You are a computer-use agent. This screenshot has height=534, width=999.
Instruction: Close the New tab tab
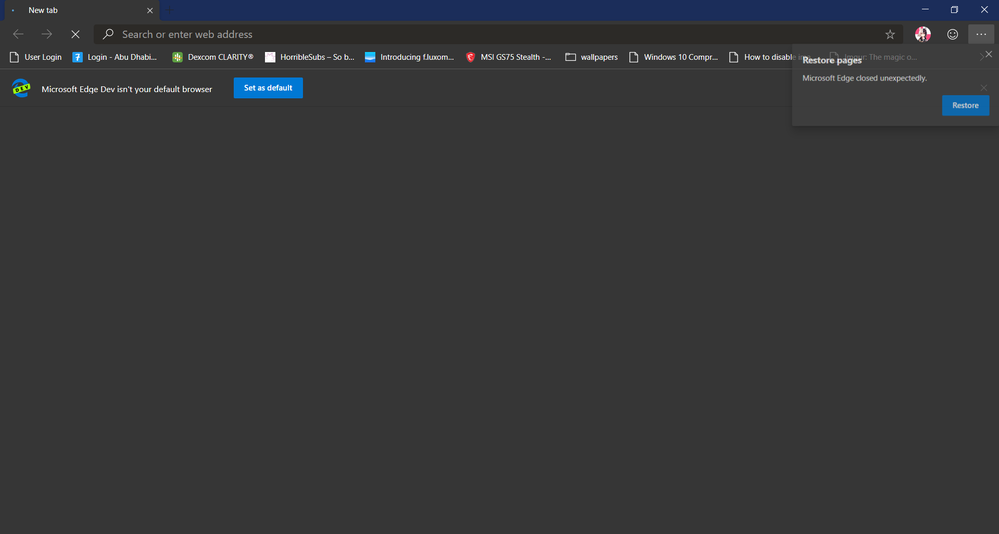tap(150, 10)
